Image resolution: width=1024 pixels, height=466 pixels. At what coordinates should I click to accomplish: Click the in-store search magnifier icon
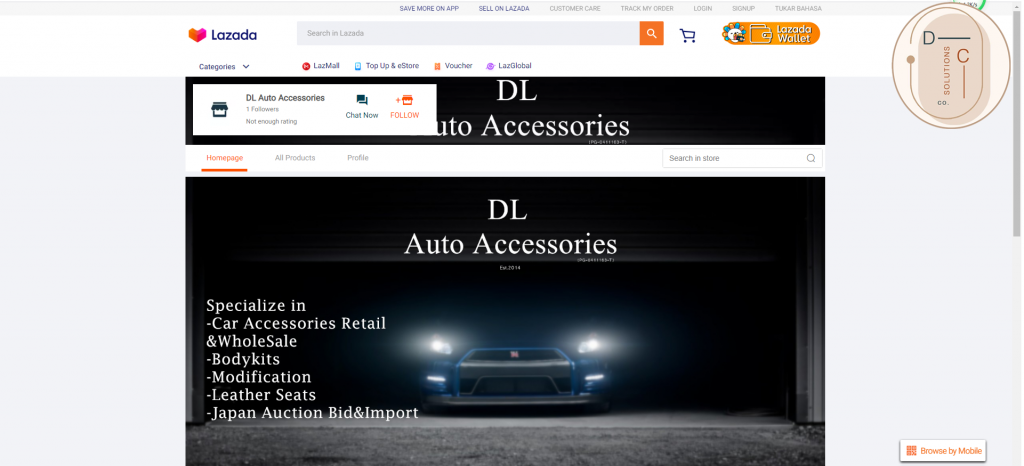point(811,158)
